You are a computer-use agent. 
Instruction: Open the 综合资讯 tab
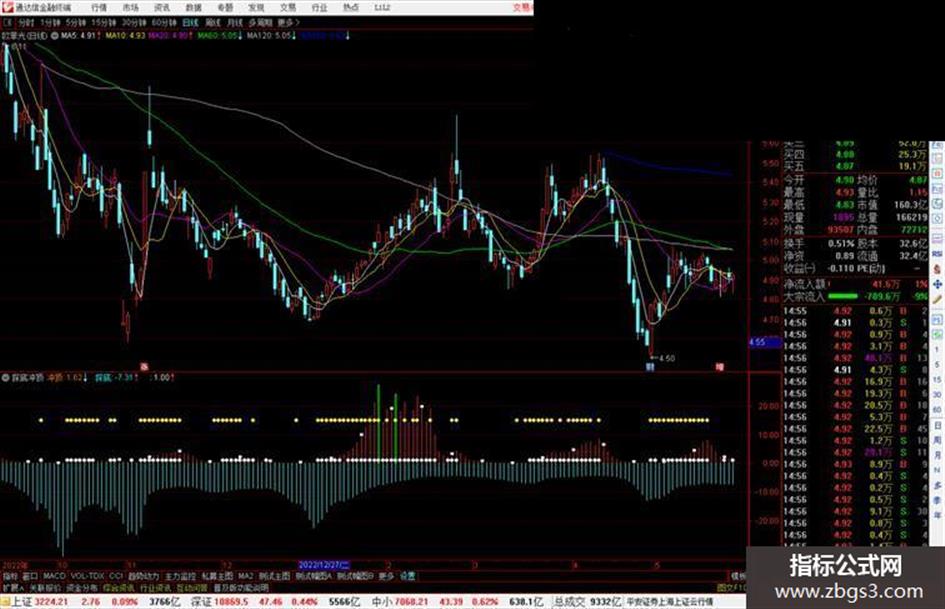(118, 587)
